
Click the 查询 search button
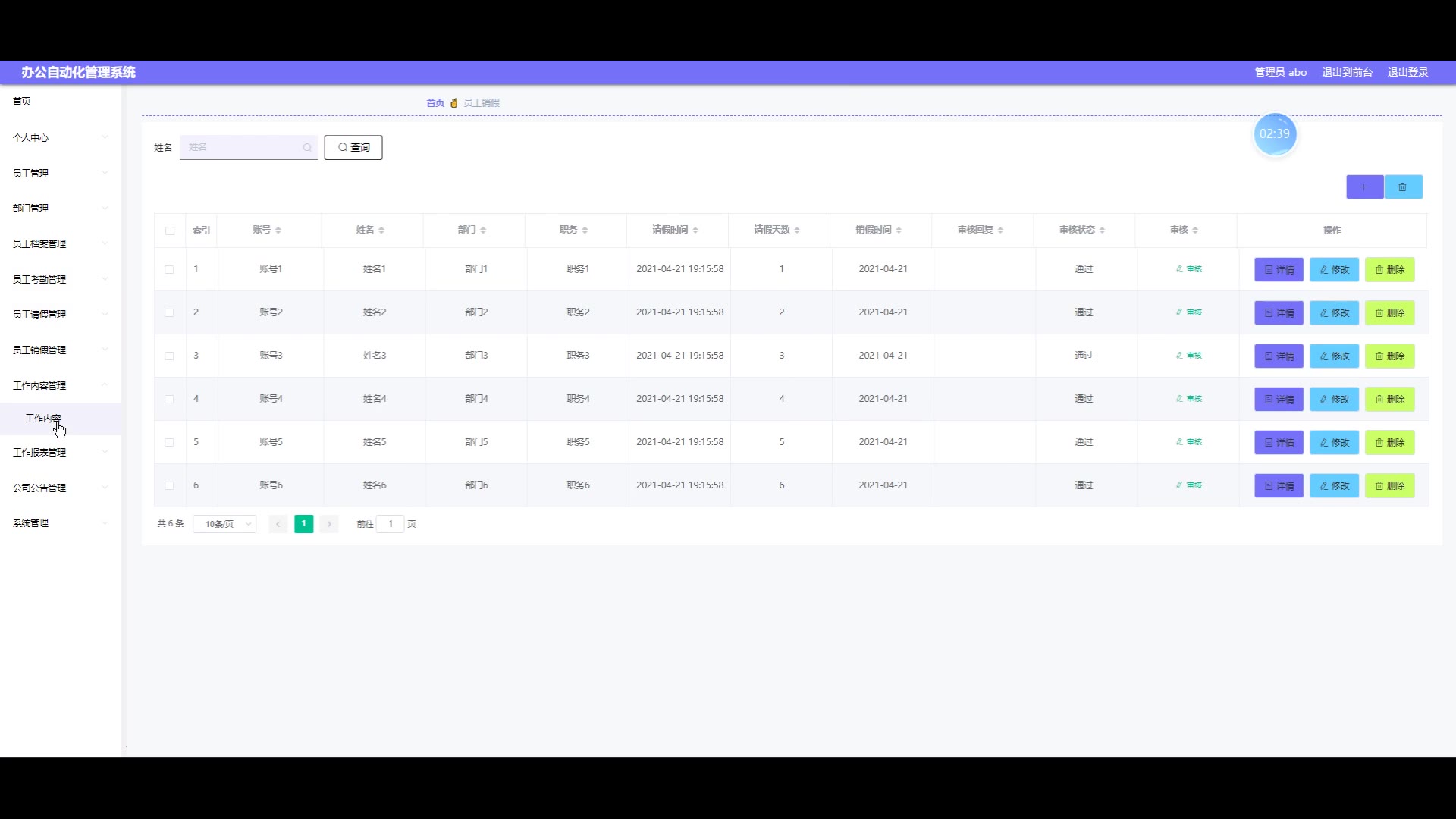353,148
